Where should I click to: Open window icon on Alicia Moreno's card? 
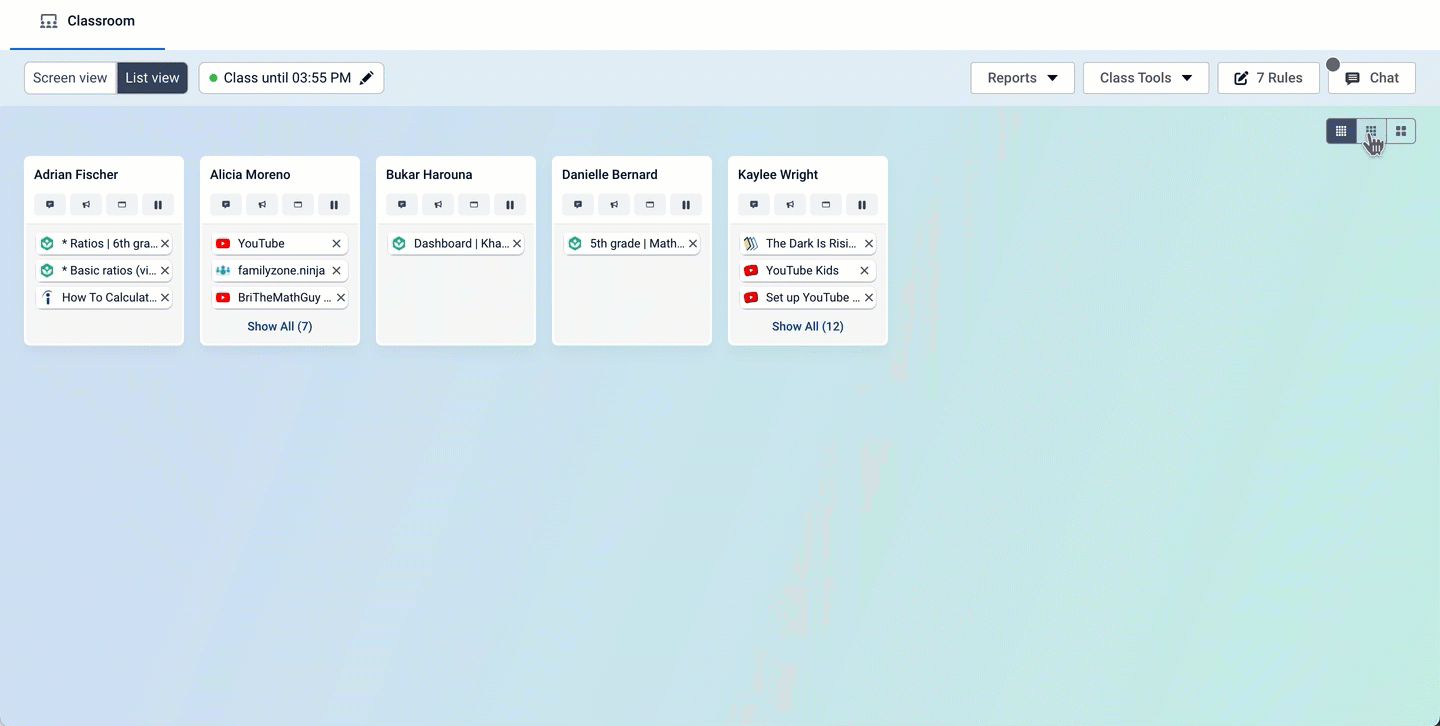(x=298, y=205)
